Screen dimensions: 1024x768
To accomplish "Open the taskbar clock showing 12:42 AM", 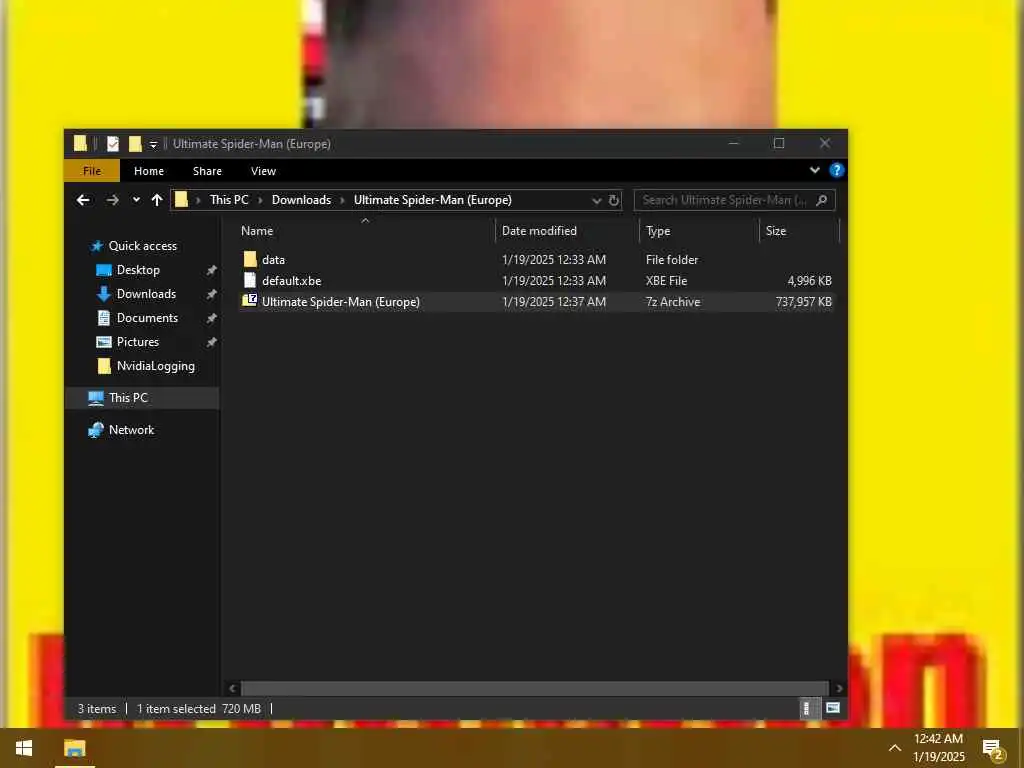I will point(938,748).
